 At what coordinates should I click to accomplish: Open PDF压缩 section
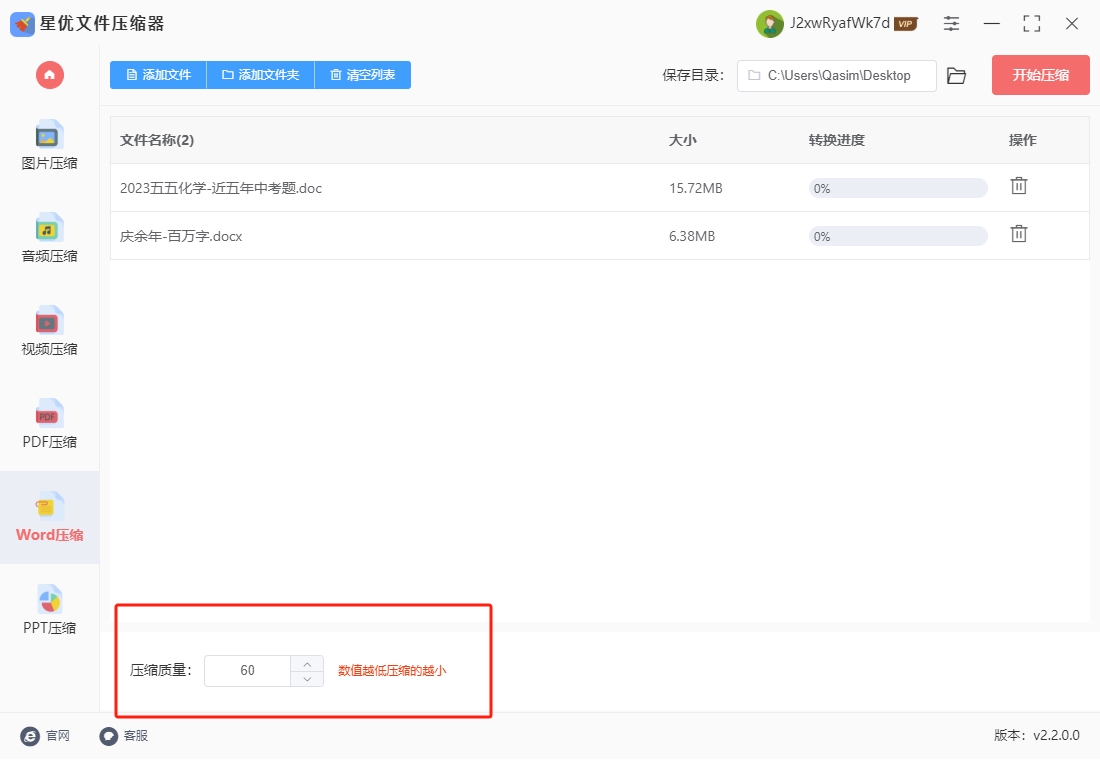49,424
